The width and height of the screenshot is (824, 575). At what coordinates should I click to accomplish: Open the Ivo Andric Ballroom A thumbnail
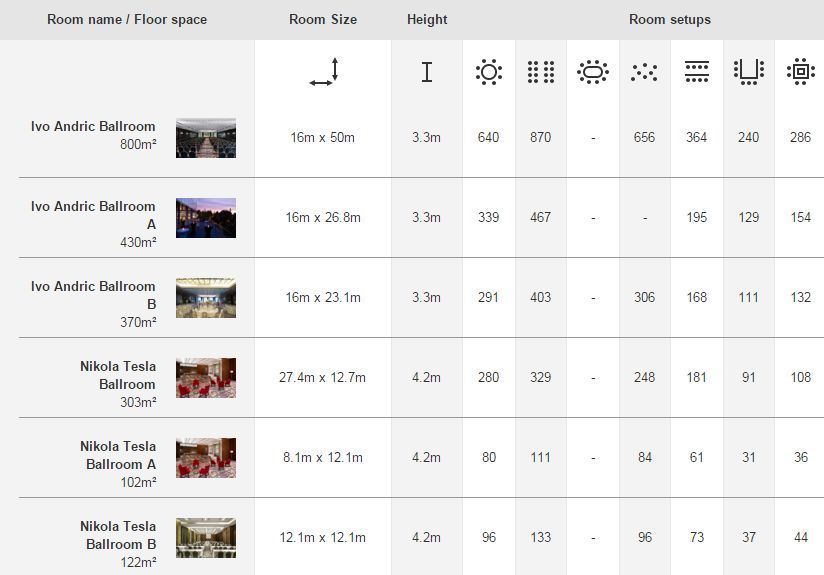click(x=206, y=218)
